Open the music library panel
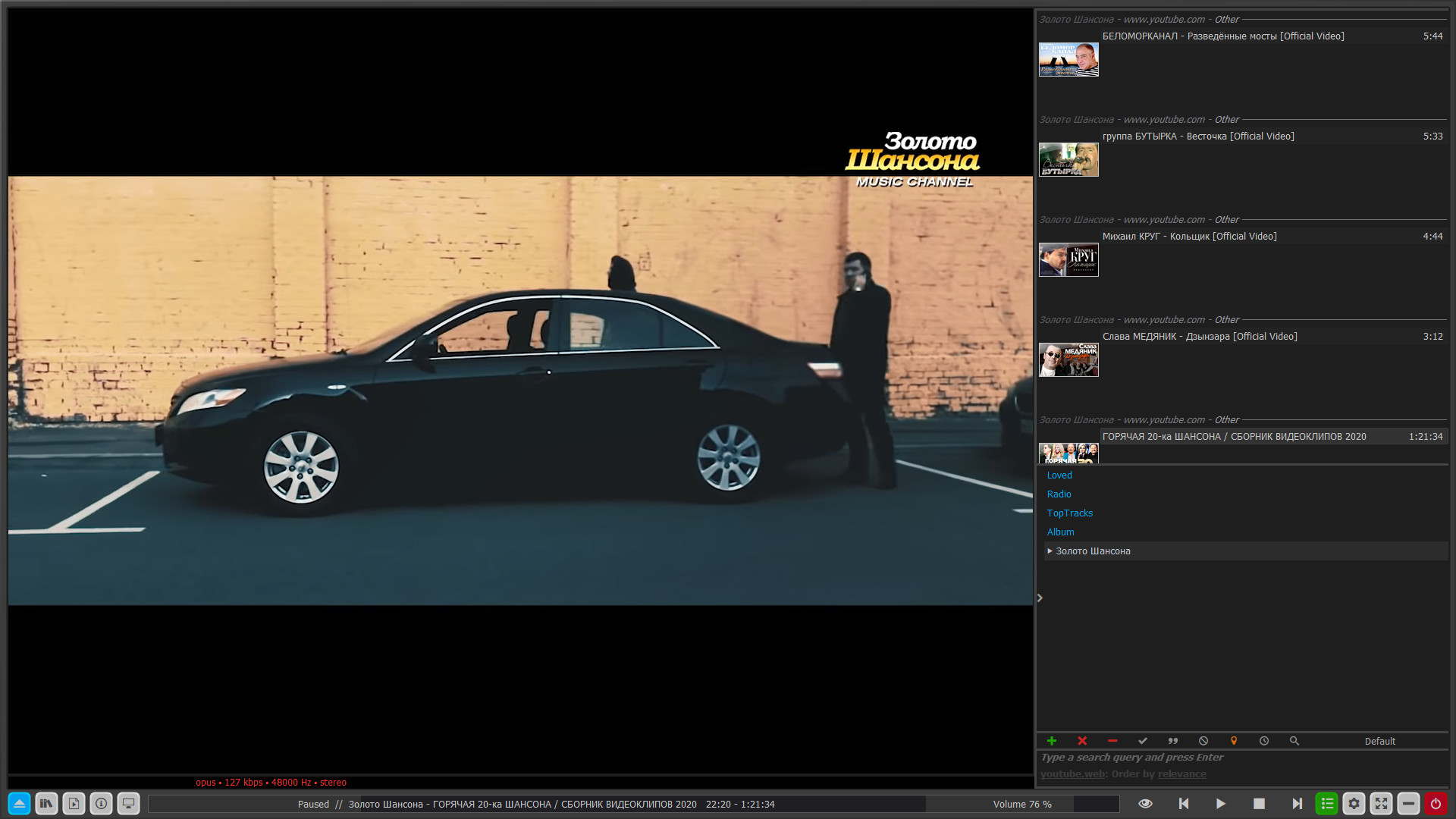This screenshot has height=819, width=1456. coord(46,804)
